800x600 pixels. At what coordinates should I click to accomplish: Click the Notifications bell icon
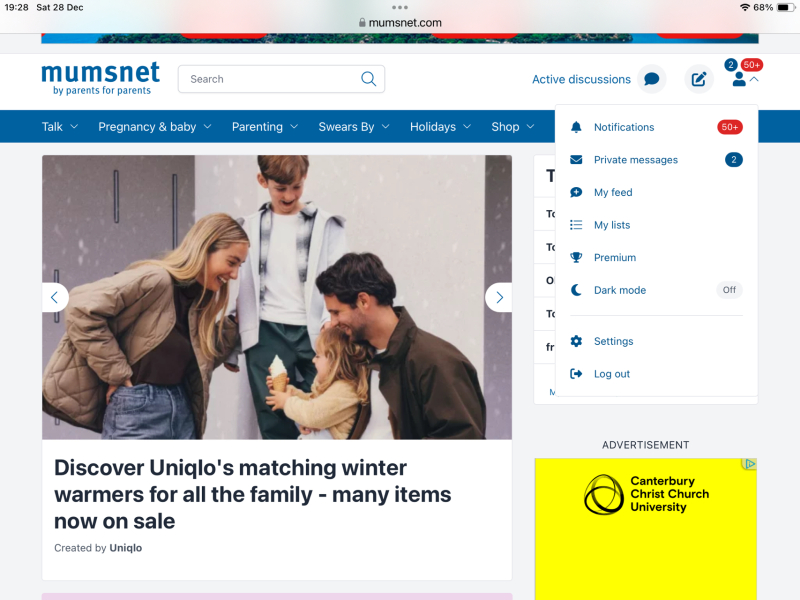tap(576, 127)
